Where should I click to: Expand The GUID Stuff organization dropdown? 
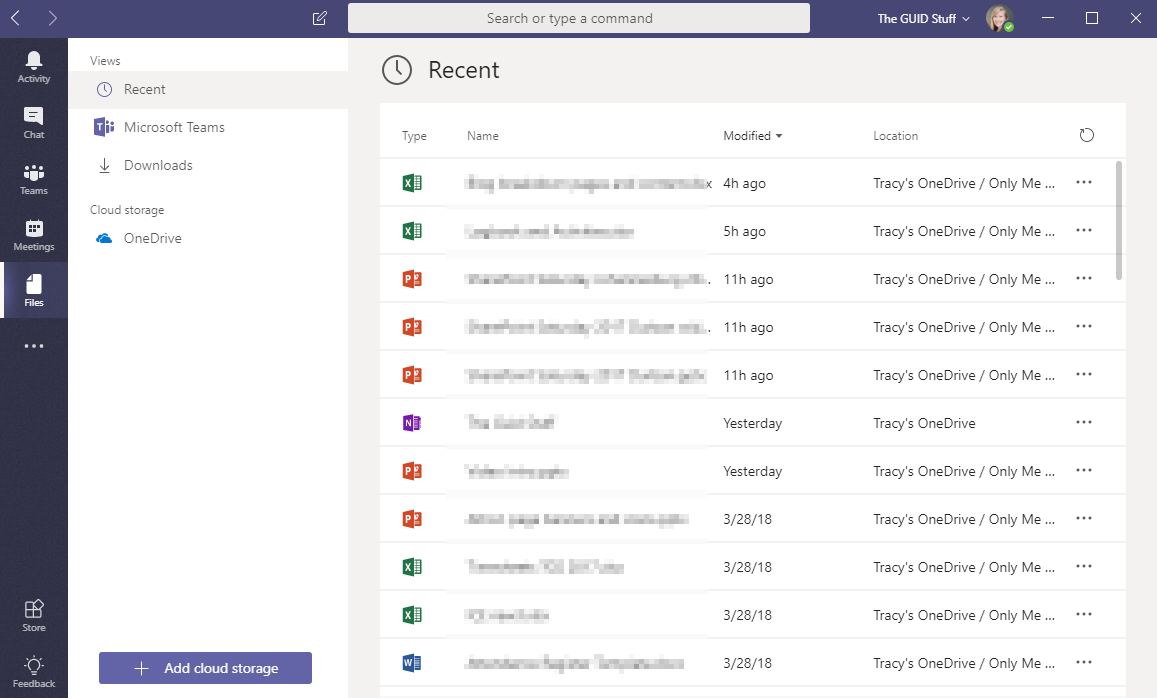(923, 18)
